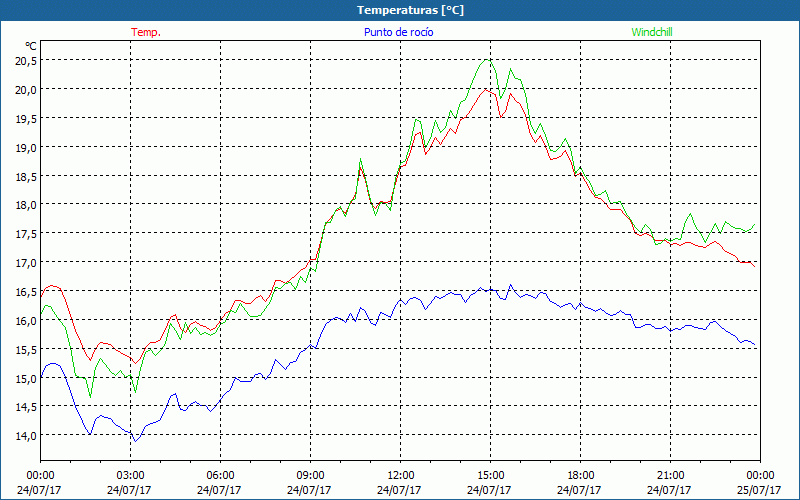Click the blue dew point minimum near 03:00
Image resolution: width=800 pixels, height=500 pixels.
tap(136, 441)
